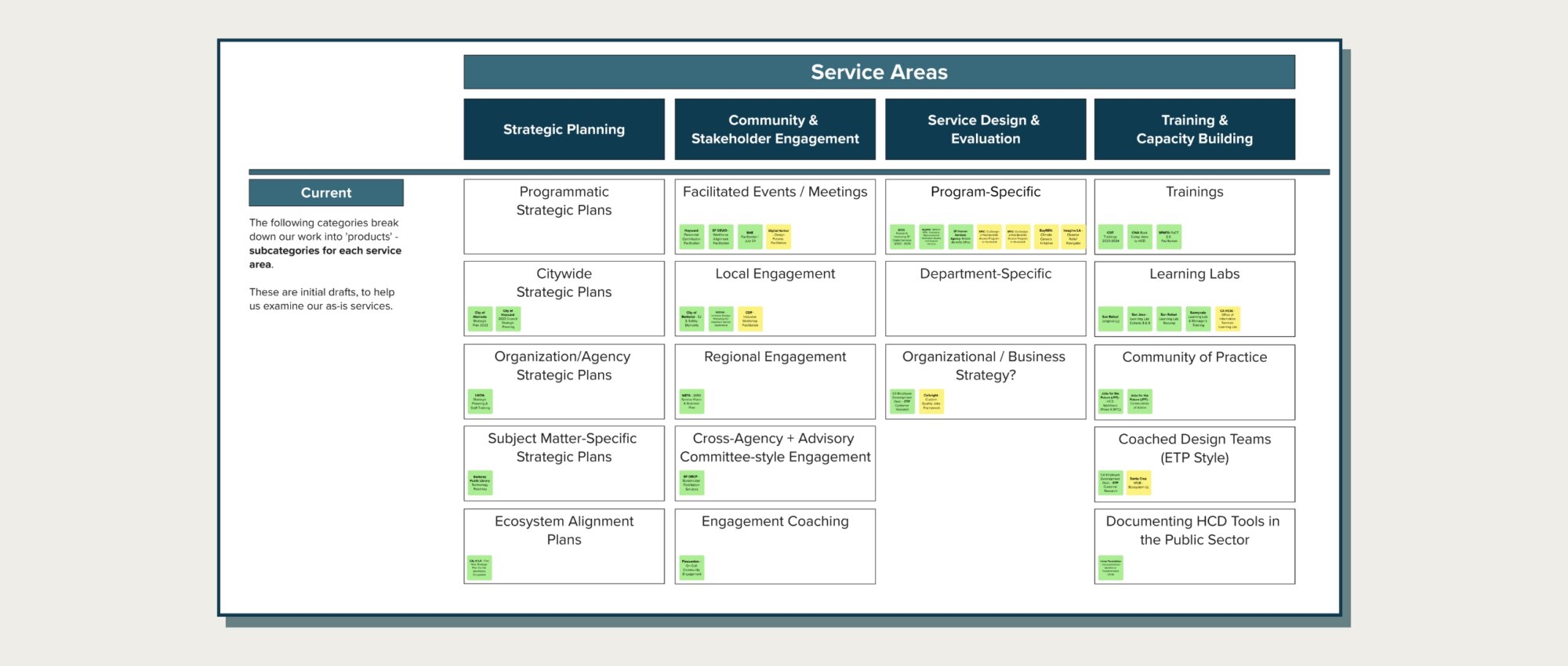
Task: Select the Community of Practice heading
Action: [x=1194, y=357]
